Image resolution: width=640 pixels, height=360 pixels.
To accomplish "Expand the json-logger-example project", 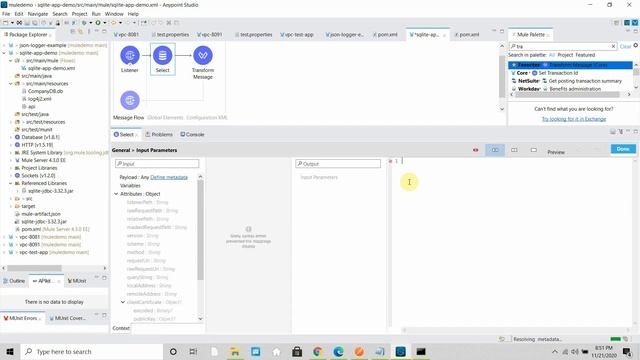I will (x=4, y=45).
